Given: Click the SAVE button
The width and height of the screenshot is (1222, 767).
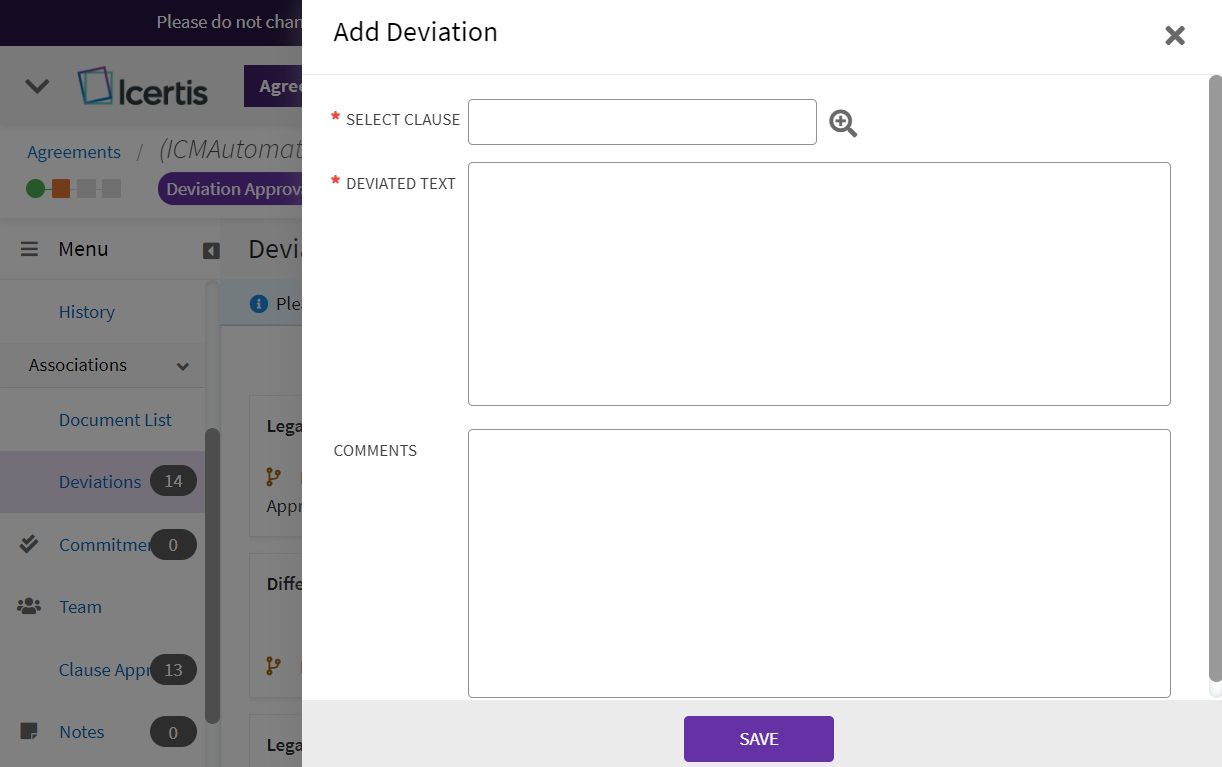Looking at the screenshot, I should pos(758,739).
